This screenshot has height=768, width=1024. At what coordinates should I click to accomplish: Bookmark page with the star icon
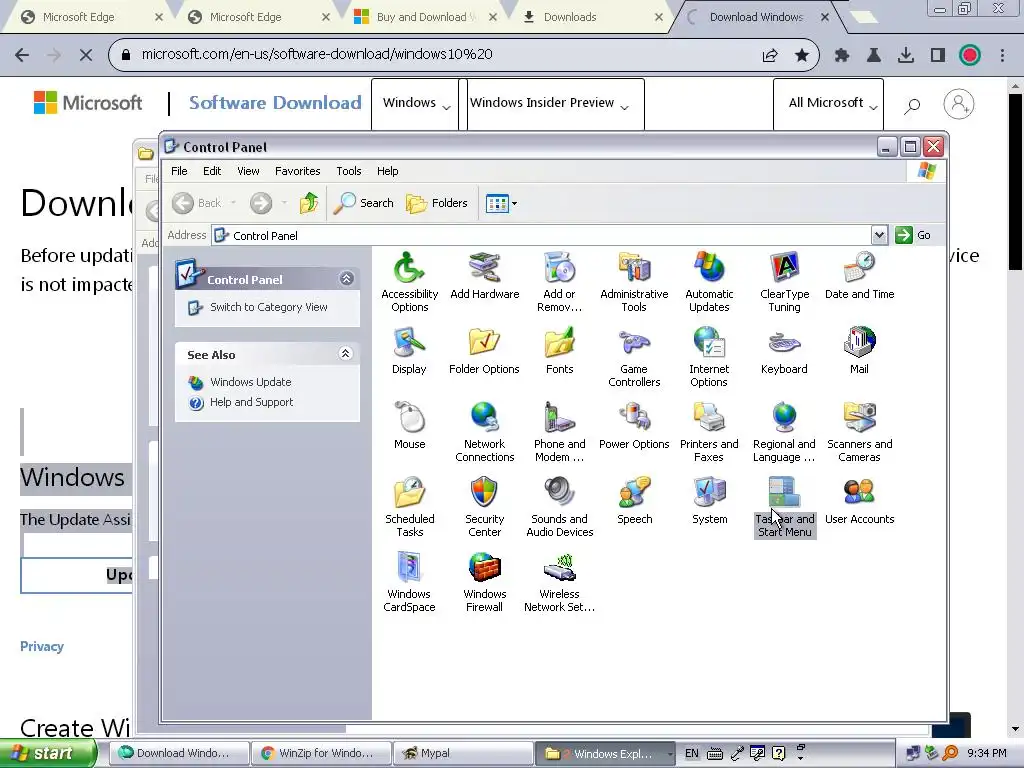tap(802, 55)
